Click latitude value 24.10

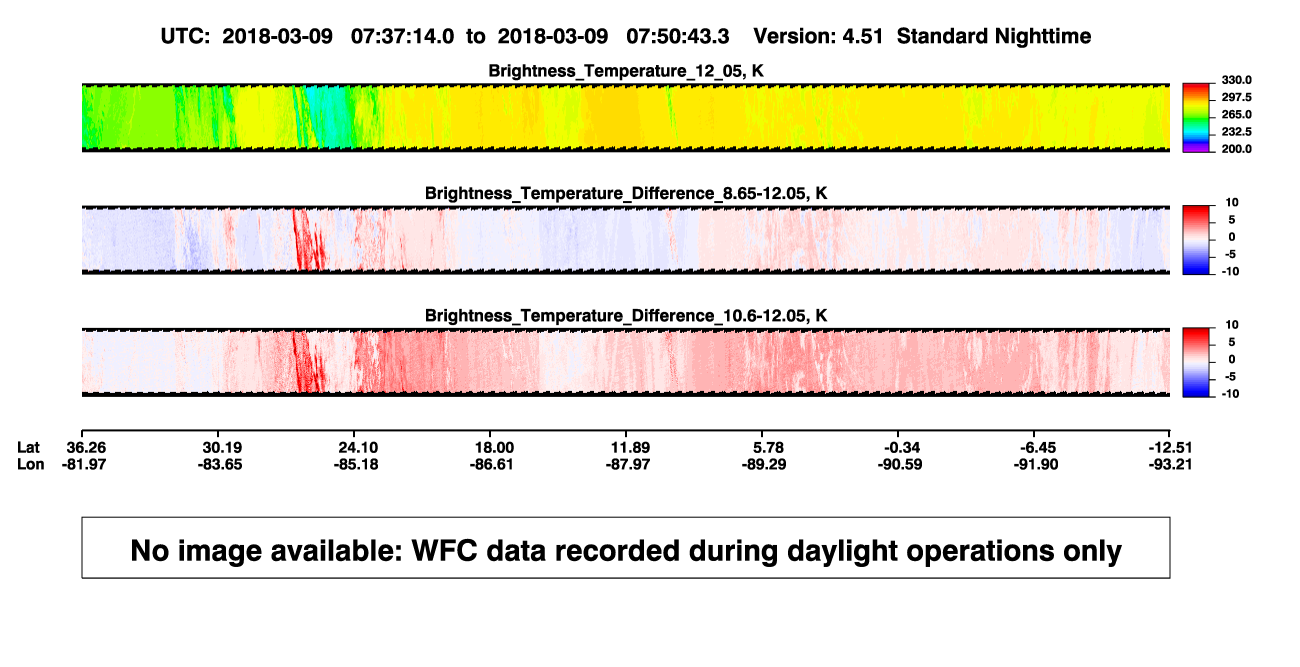[x=358, y=447]
